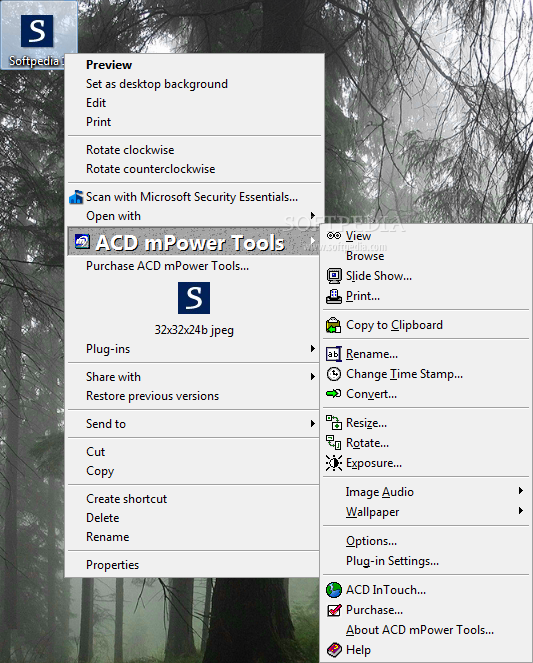Image resolution: width=533 pixels, height=663 pixels.
Task: Select Browse in the mPower submenu
Action: point(365,256)
